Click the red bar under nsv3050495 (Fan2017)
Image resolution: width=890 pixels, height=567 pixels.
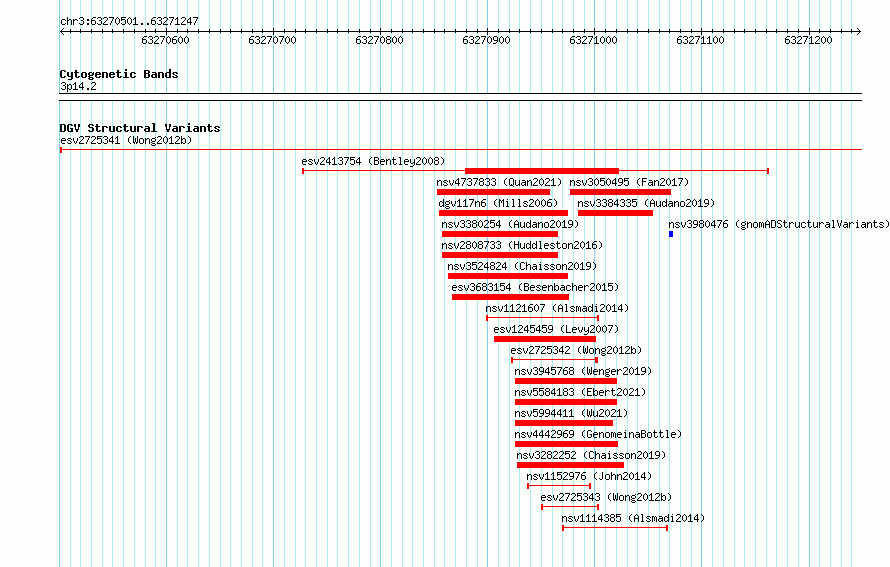click(x=620, y=192)
